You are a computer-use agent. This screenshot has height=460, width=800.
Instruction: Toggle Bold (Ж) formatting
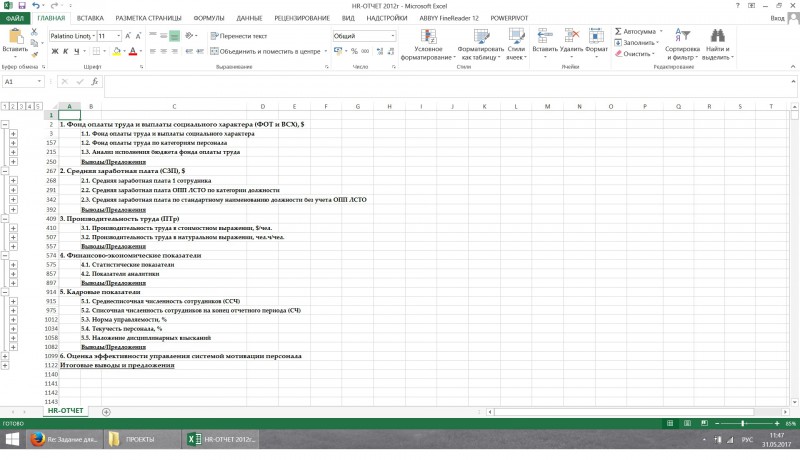pyautogui.click(x=55, y=51)
